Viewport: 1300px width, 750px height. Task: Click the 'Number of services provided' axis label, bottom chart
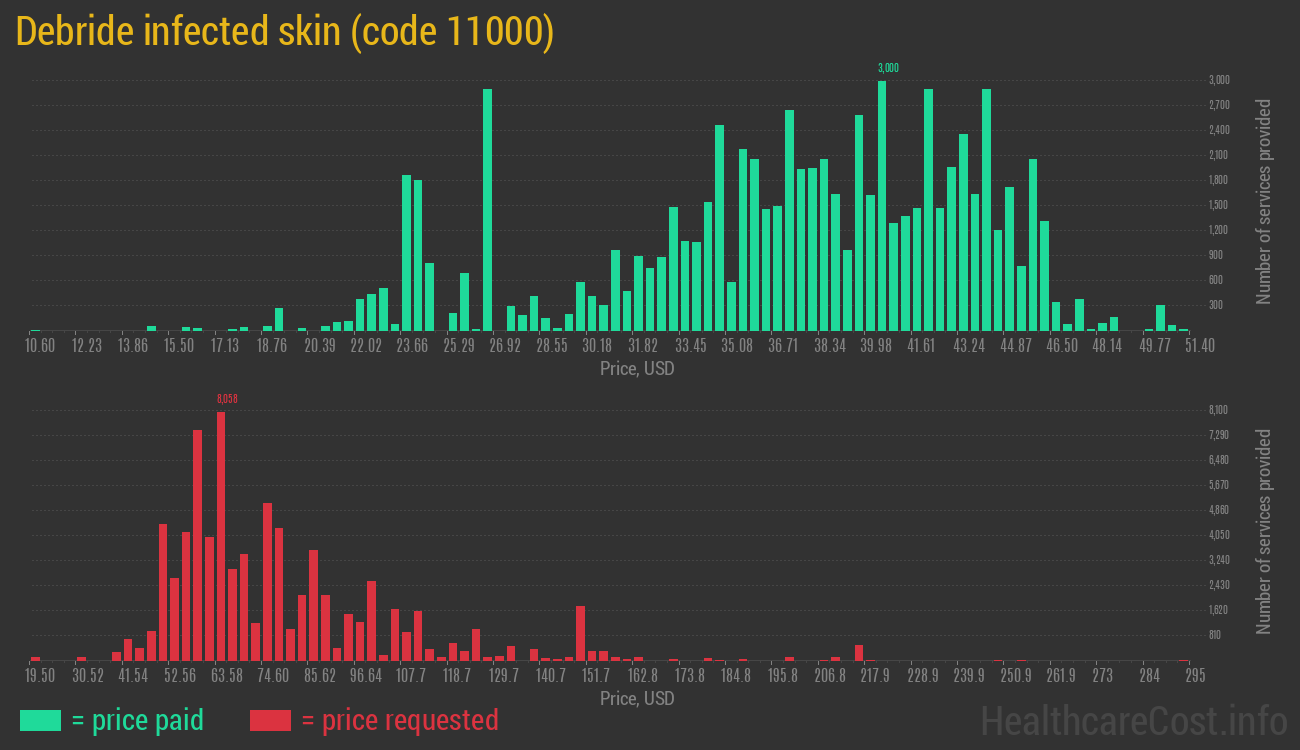coord(1266,530)
